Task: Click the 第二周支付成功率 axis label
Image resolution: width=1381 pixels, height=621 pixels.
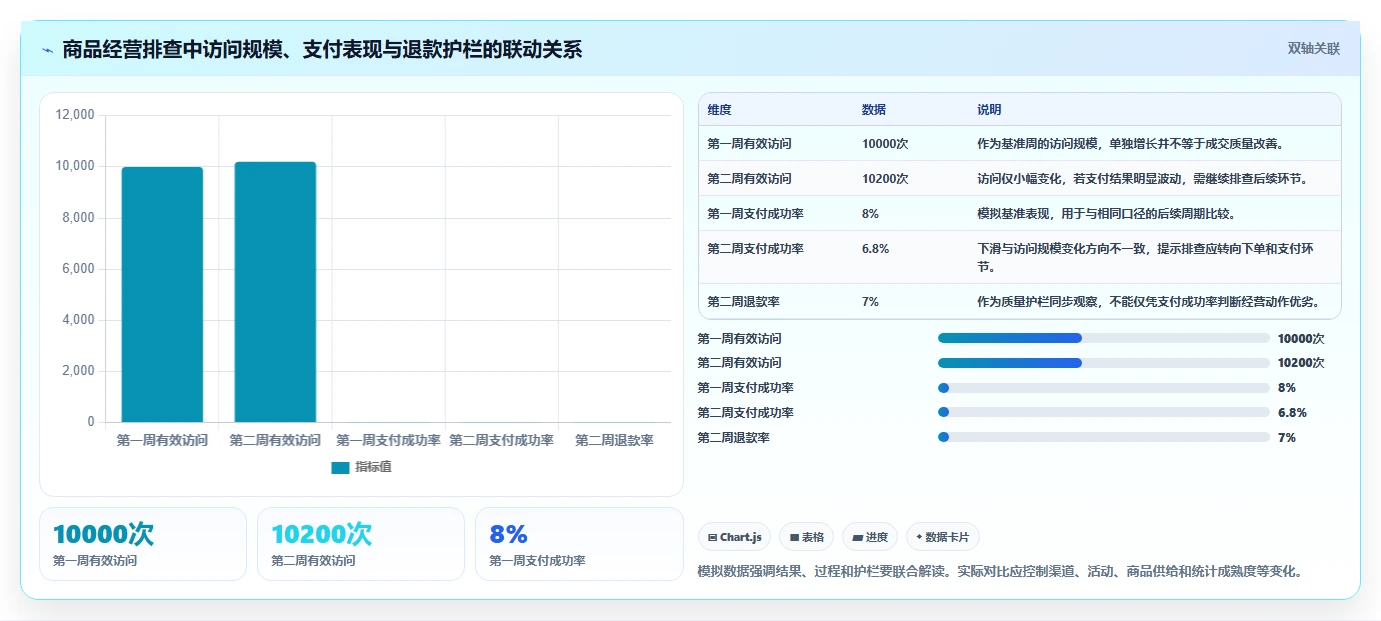Action: [501, 441]
